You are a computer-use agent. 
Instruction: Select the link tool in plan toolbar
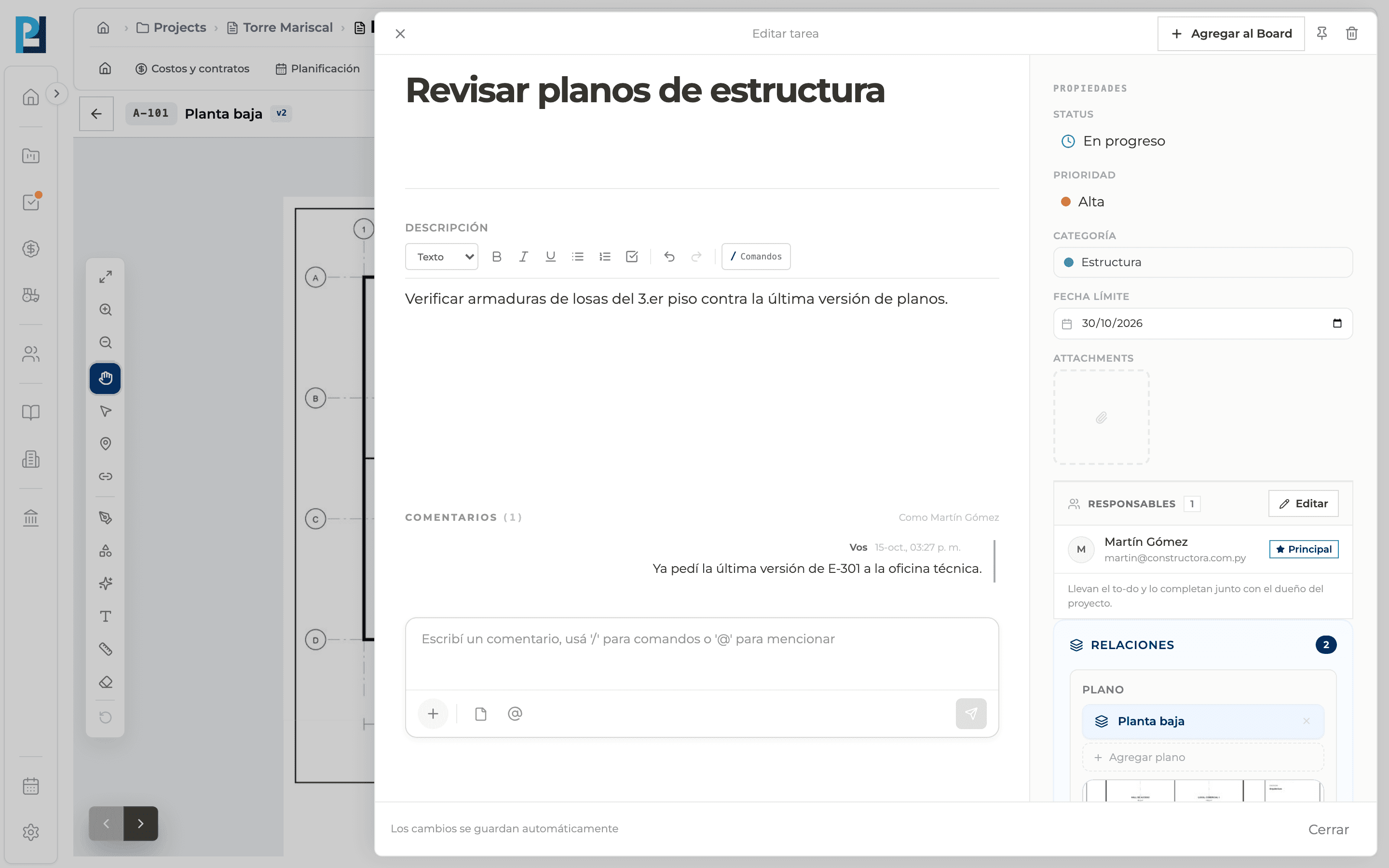point(105,476)
